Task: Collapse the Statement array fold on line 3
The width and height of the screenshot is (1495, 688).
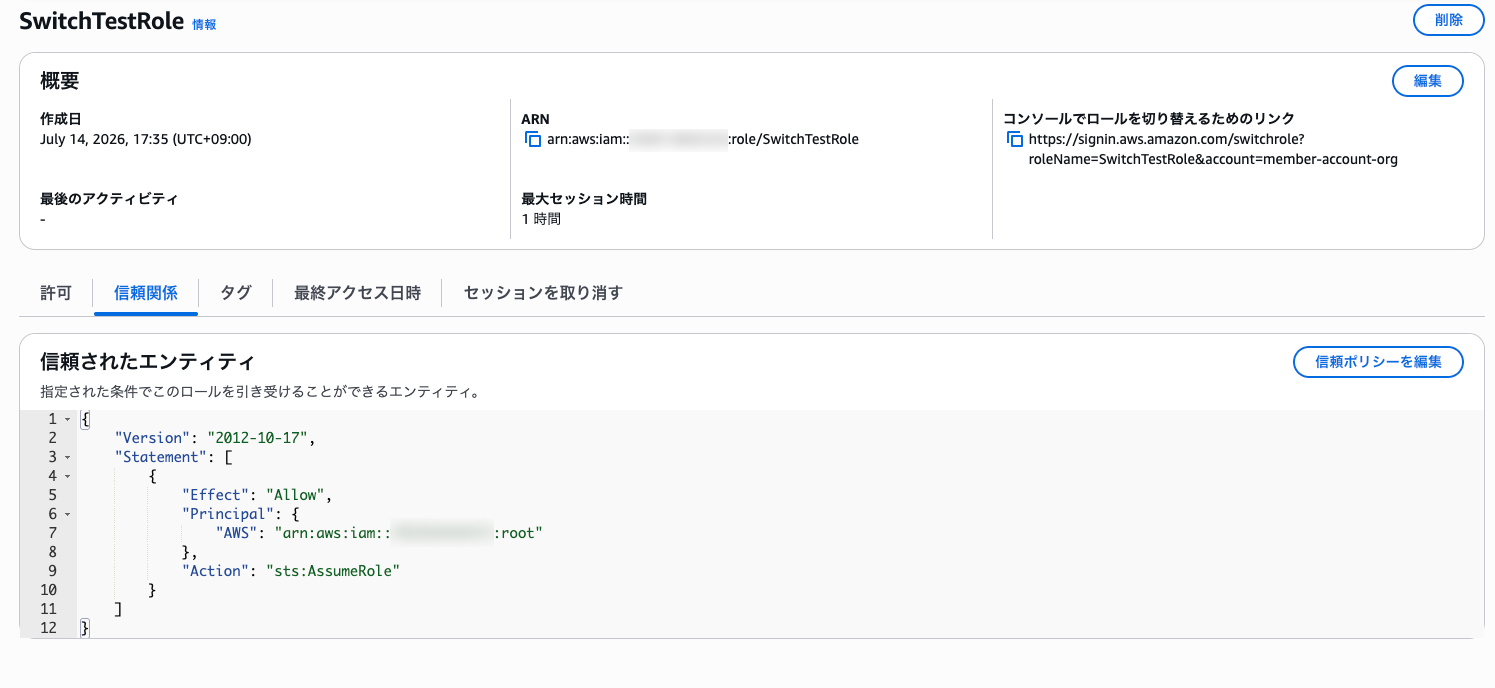Action: (67, 457)
